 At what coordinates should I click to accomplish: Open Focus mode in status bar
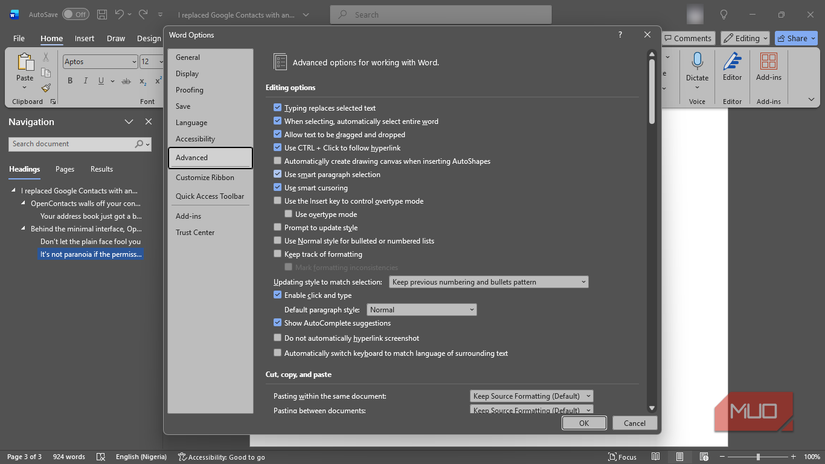pos(622,457)
